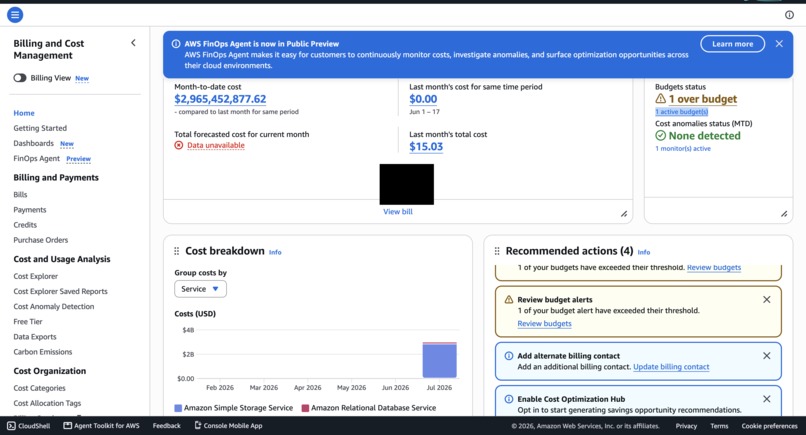
Task: Click the top Review budgets link
Action: coord(714,267)
